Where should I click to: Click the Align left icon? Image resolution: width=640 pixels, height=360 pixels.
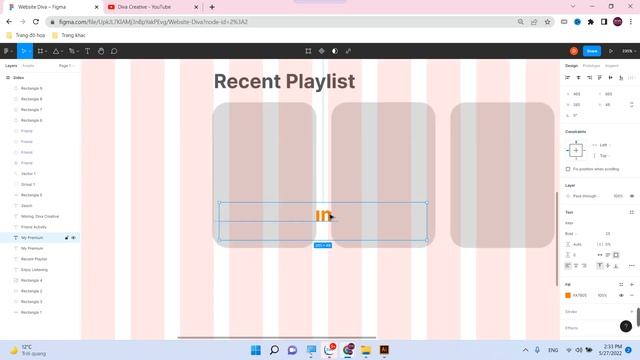tap(567, 78)
